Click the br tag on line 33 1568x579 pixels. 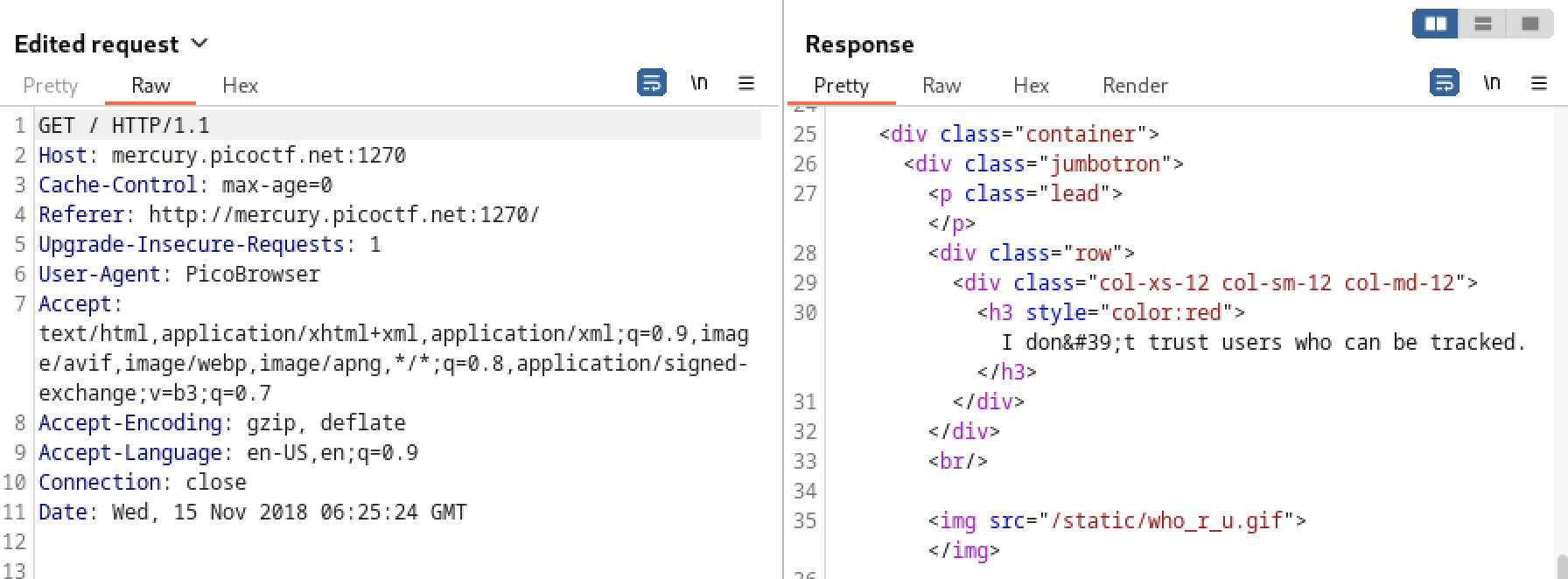click(x=958, y=462)
